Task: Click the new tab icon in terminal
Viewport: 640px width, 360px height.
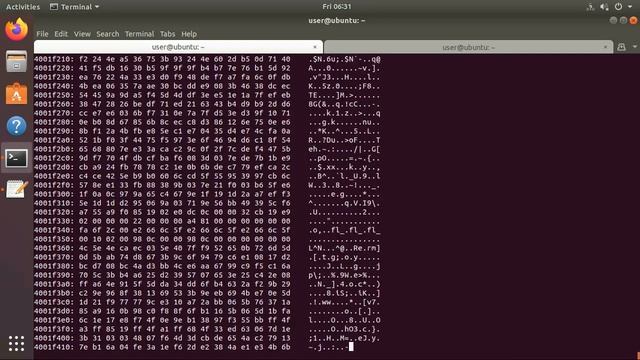Action: [x=621, y=47]
